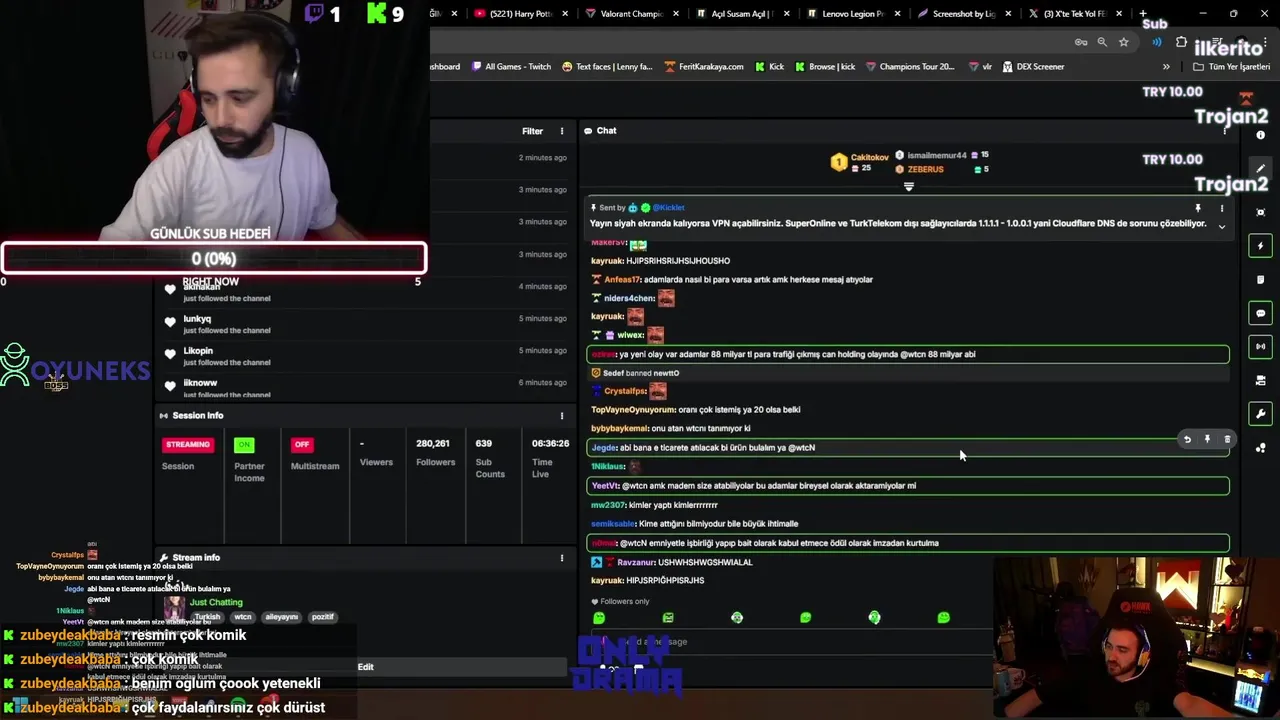The image size is (1280, 720).
Task: Open the pinned message options menu
Action: point(1221,208)
